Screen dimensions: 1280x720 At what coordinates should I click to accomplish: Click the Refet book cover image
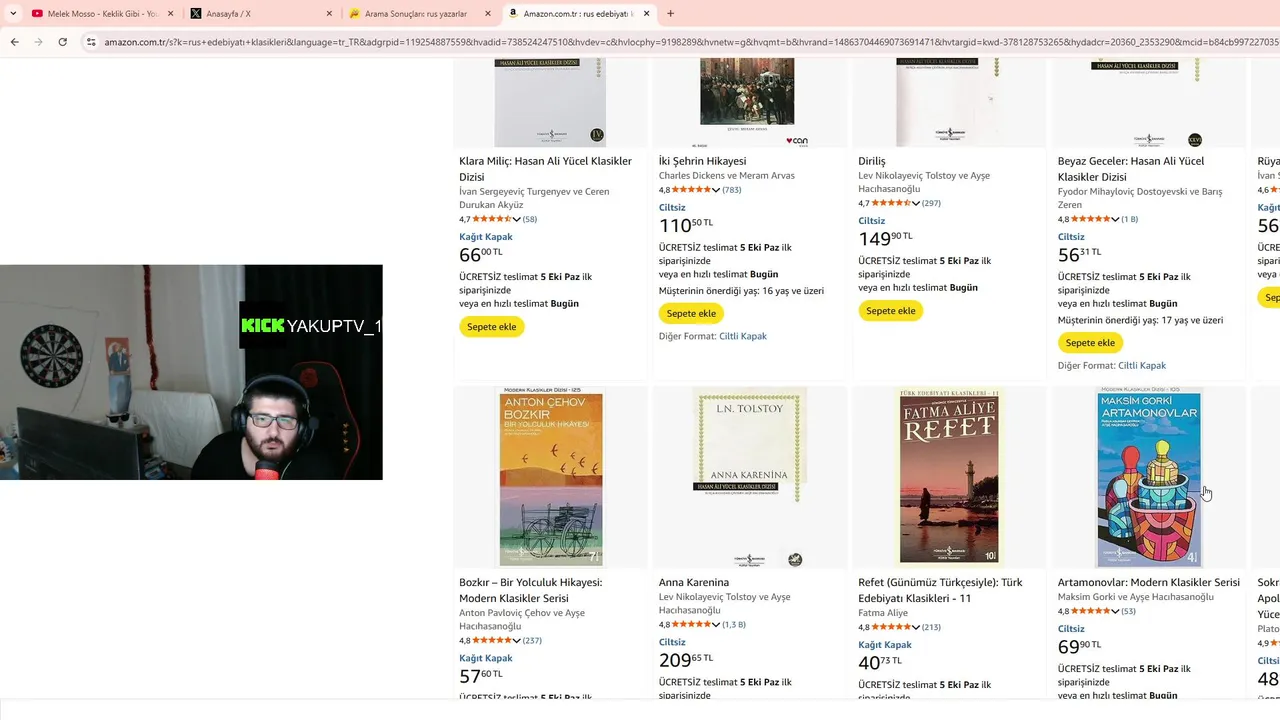point(949,478)
